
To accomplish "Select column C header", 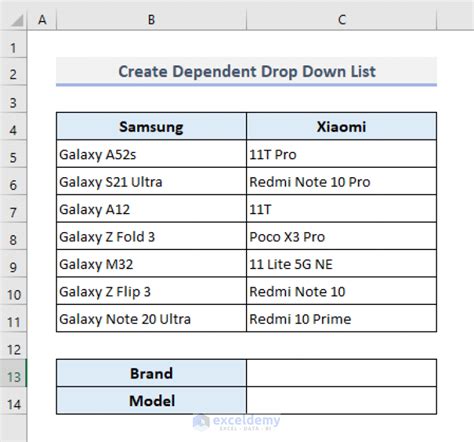I will [x=341, y=20].
